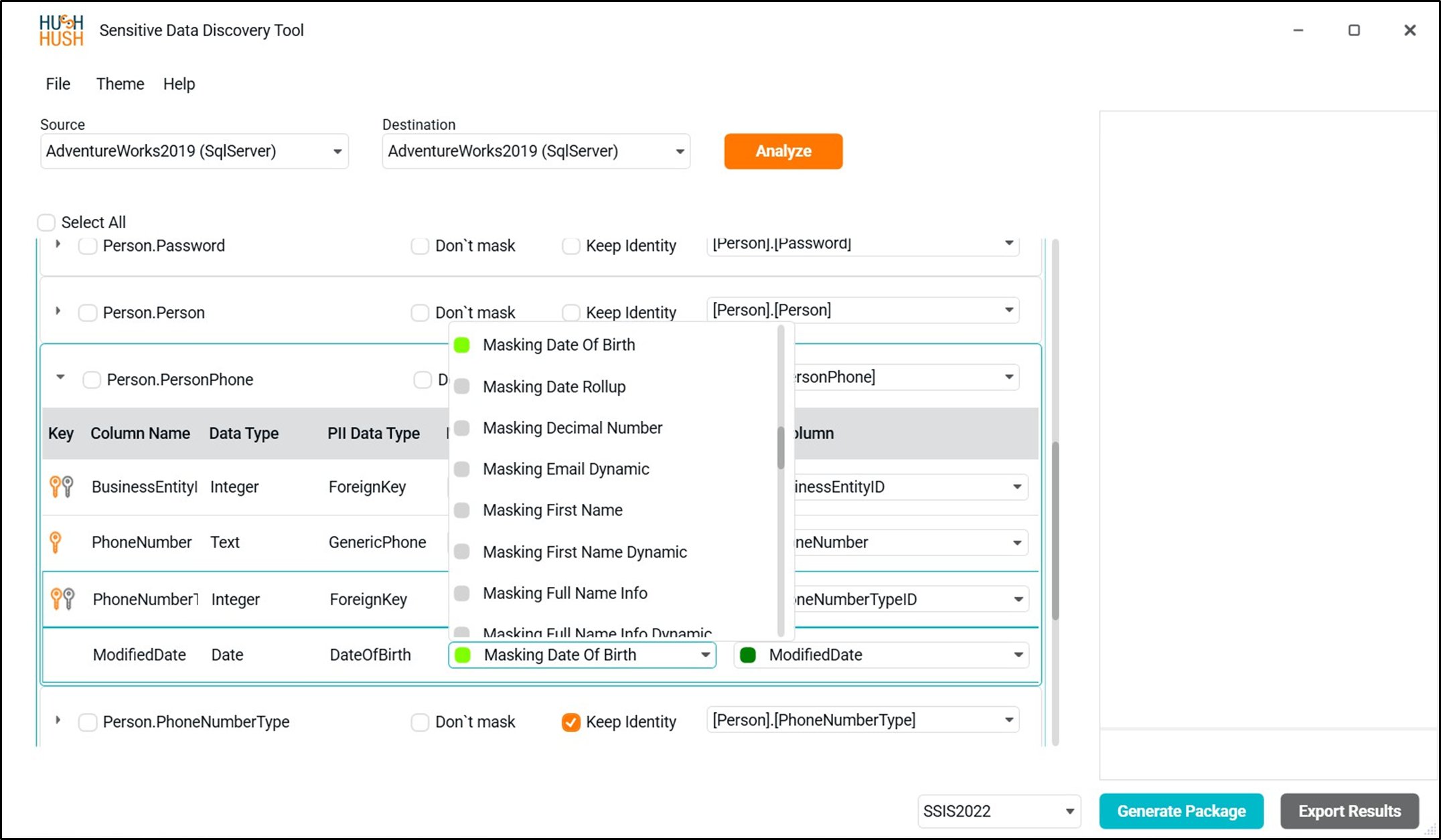Click the DateOfBirth PII type cell
This screenshot has height=840, width=1441.
[x=370, y=655]
